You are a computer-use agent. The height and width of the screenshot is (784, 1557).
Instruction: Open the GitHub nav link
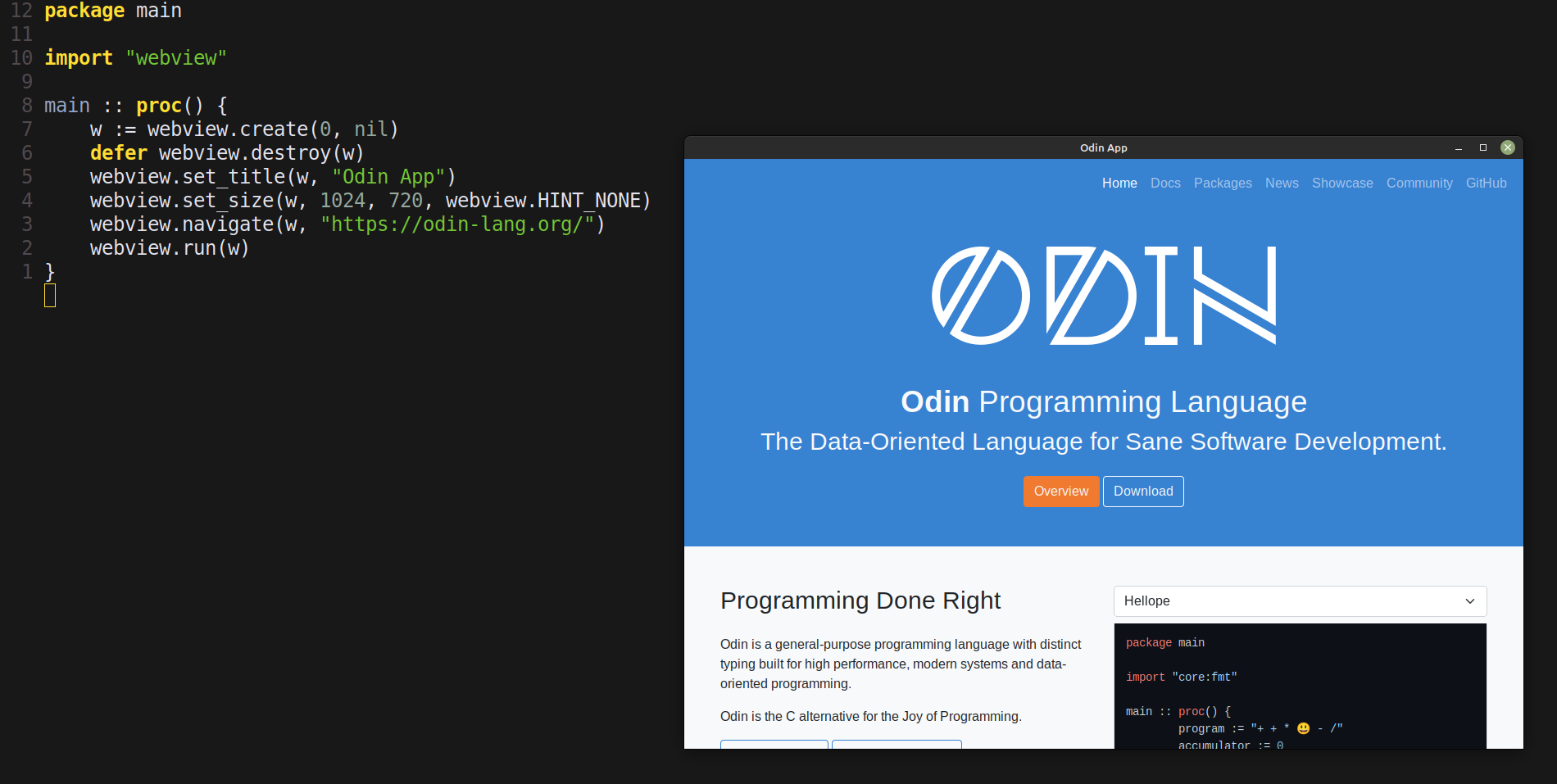coord(1486,184)
